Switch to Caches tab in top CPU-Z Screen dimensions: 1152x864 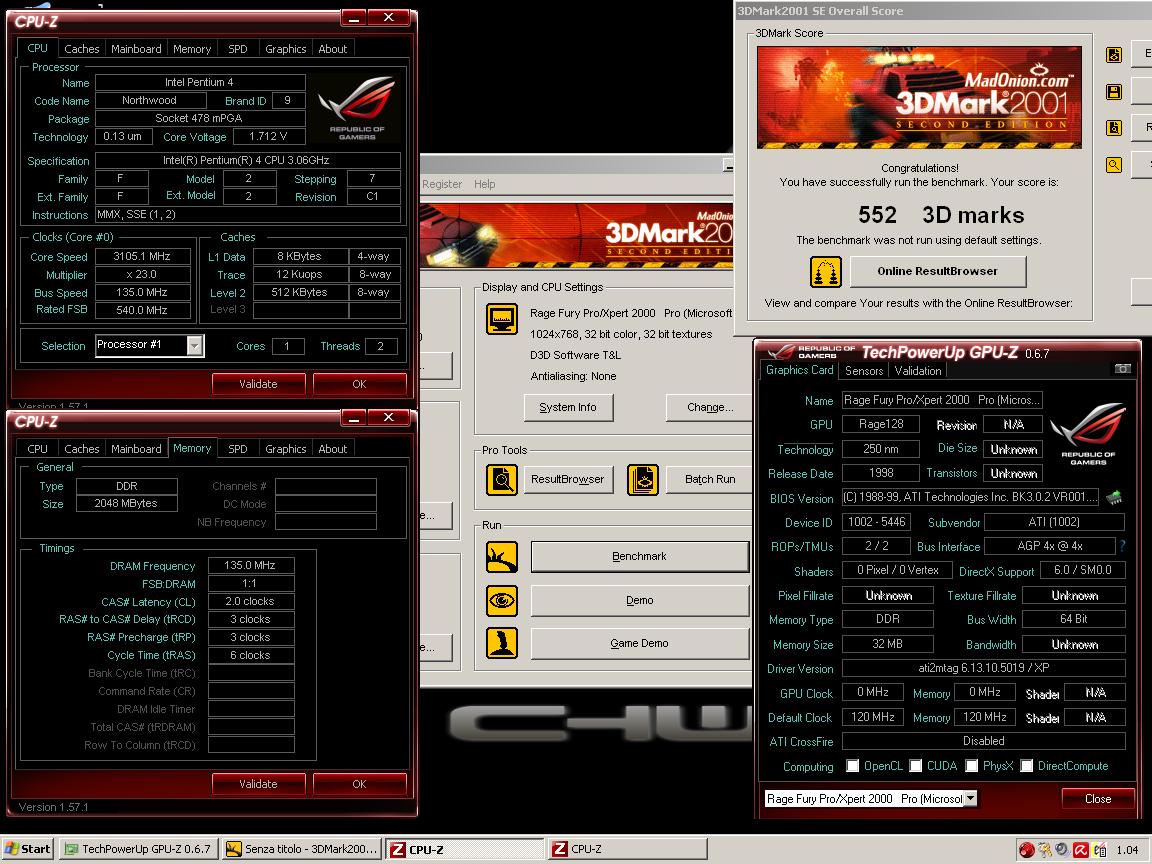82,48
